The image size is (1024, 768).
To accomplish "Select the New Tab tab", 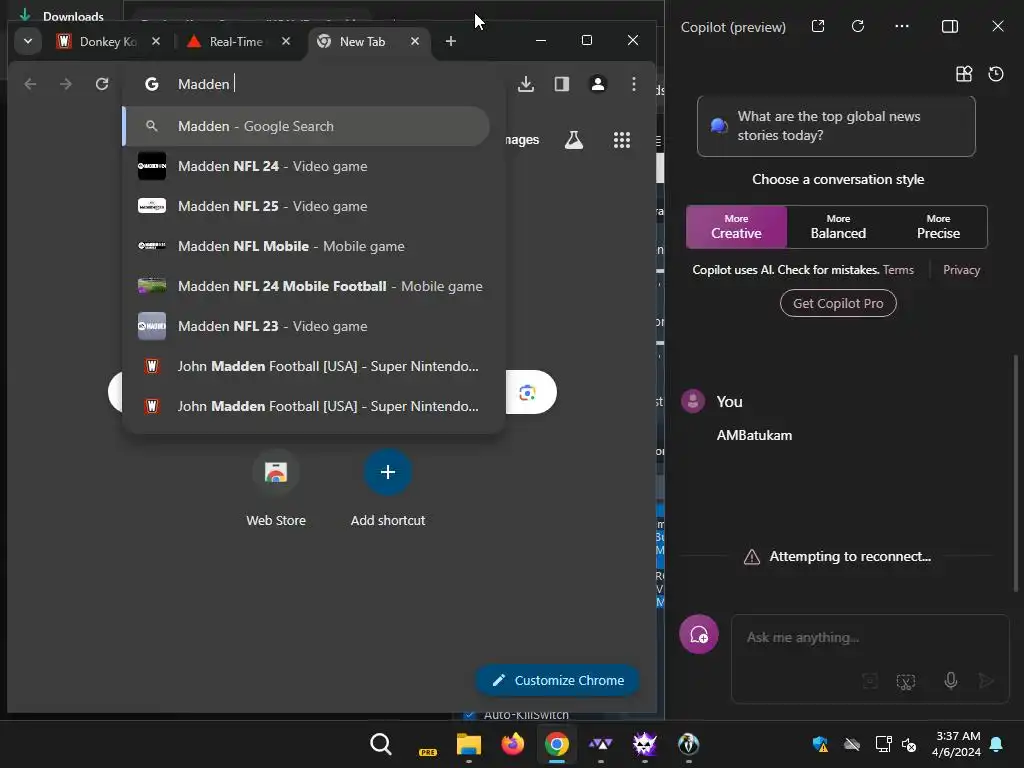I will coord(362,41).
